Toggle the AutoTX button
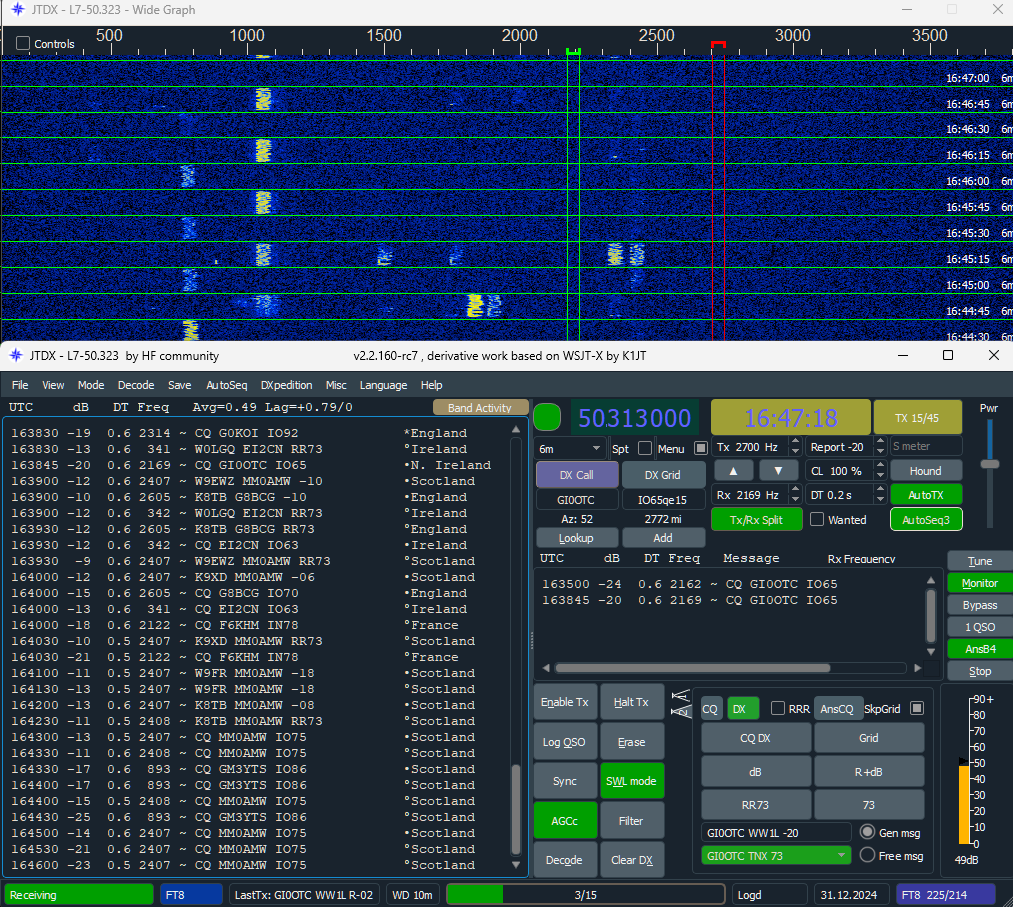 (926, 495)
